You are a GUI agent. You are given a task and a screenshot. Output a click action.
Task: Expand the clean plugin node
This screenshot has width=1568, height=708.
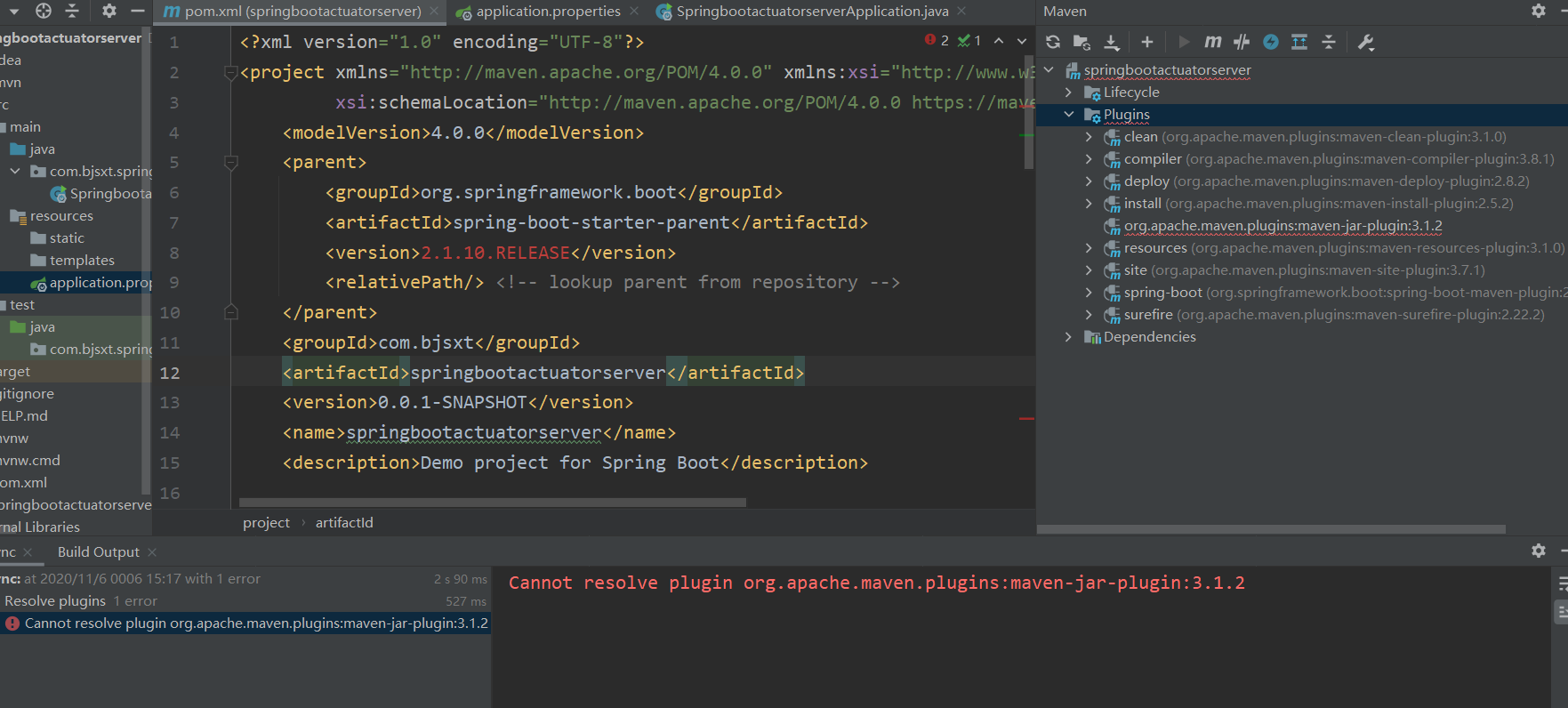(x=1089, y=137)
